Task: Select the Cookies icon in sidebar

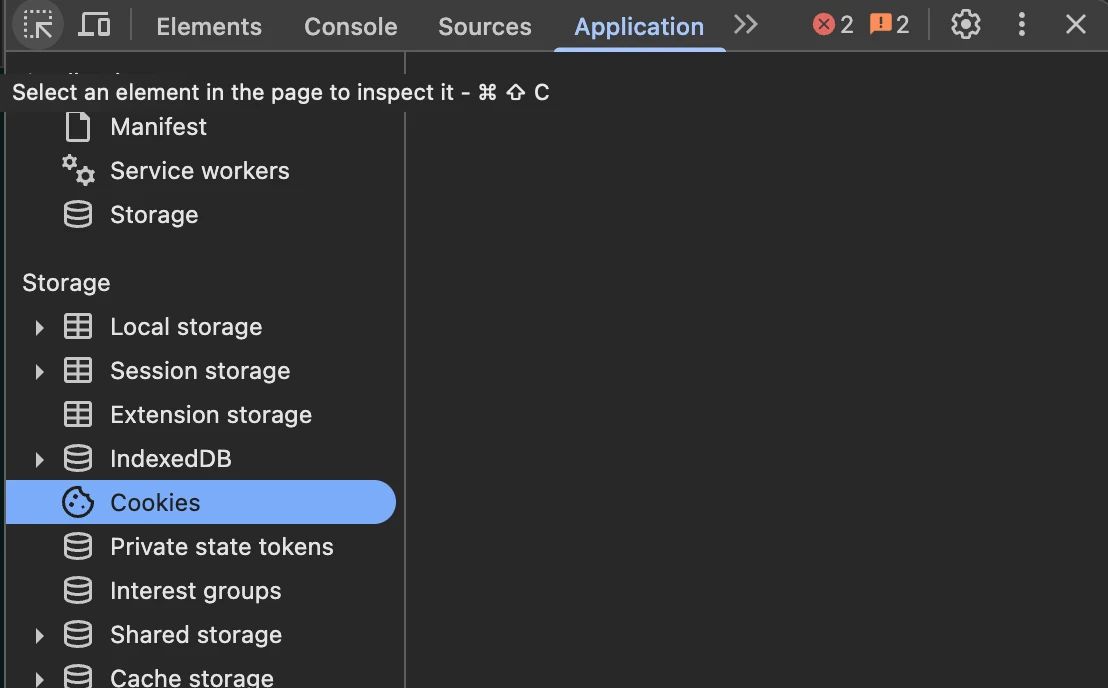Action: tap(78, 502)
